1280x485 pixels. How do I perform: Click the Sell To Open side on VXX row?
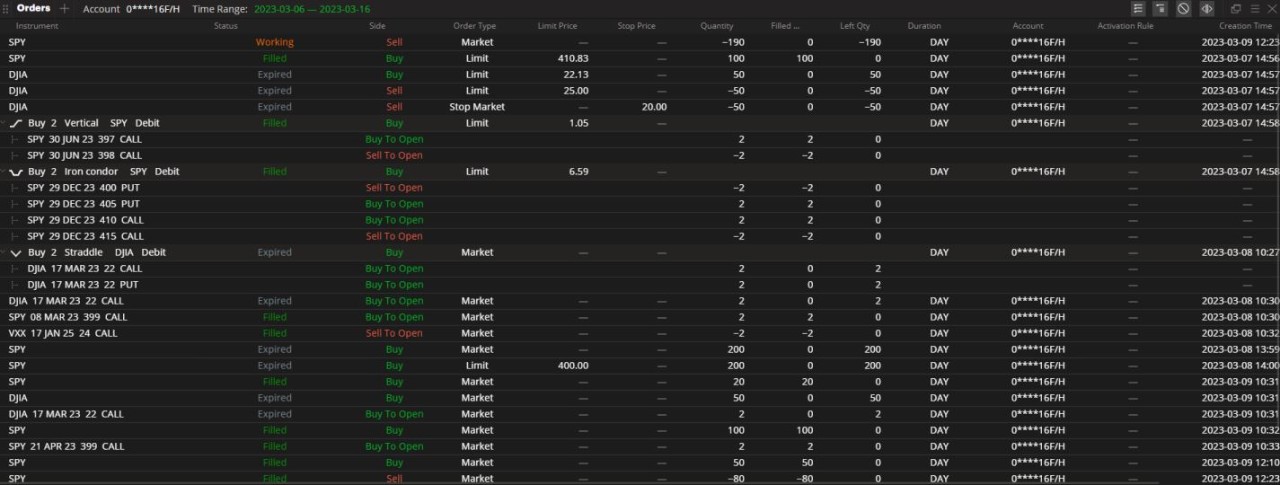tap(394, 333)
